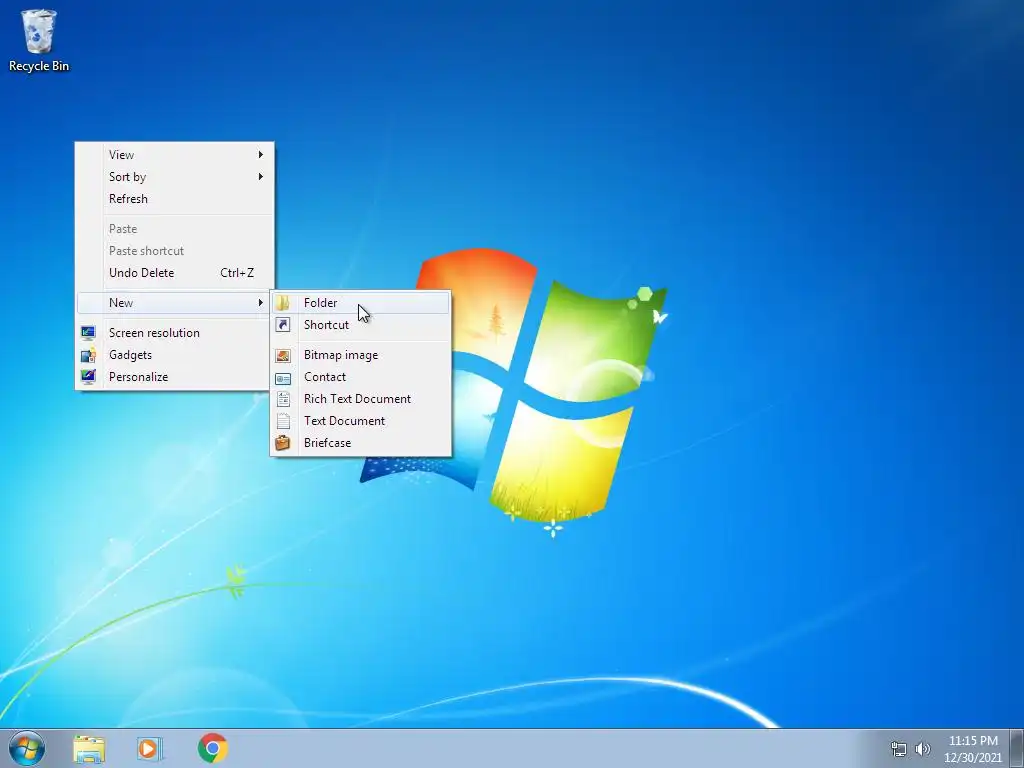Open the Recycle Bin desktop icon
This screenshot has height=768, width=1024.
click(x=39, y=40)
